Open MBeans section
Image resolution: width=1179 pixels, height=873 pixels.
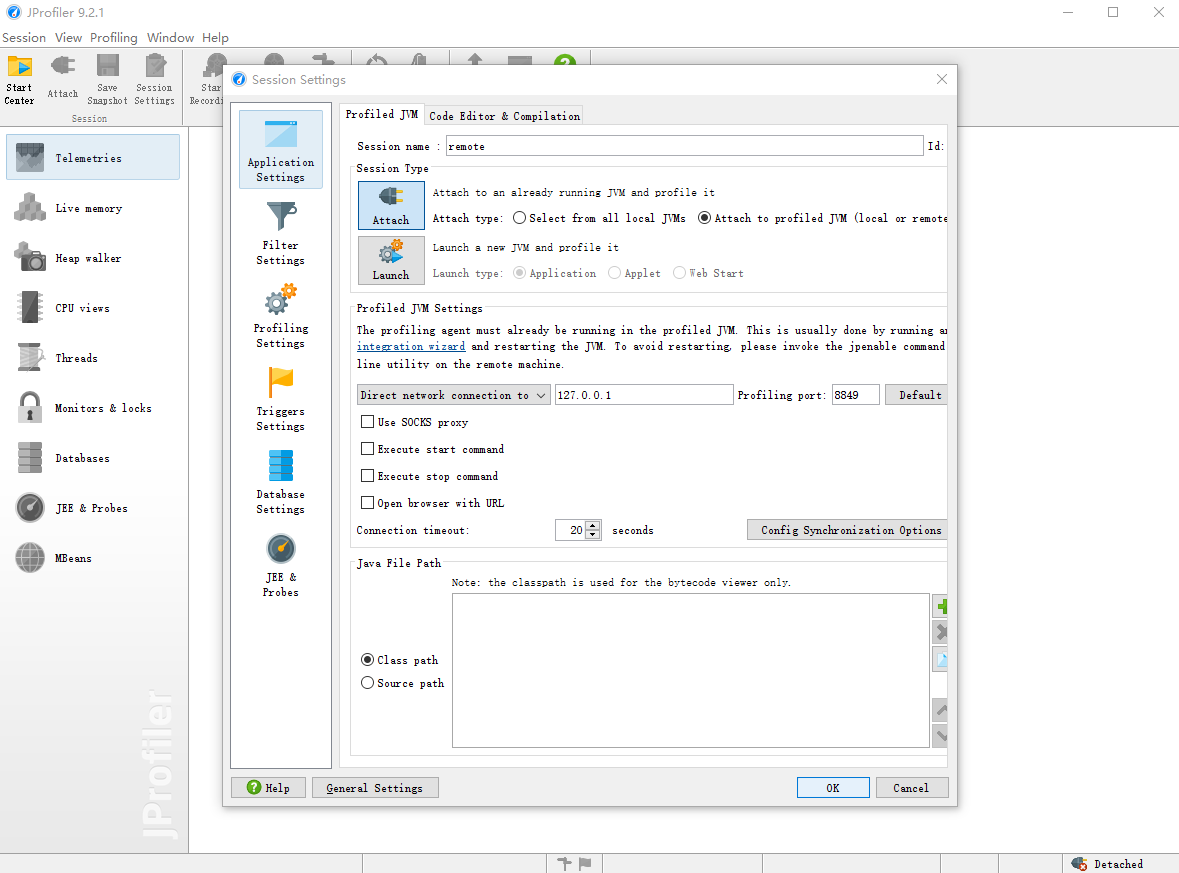[x=93, y=558]
